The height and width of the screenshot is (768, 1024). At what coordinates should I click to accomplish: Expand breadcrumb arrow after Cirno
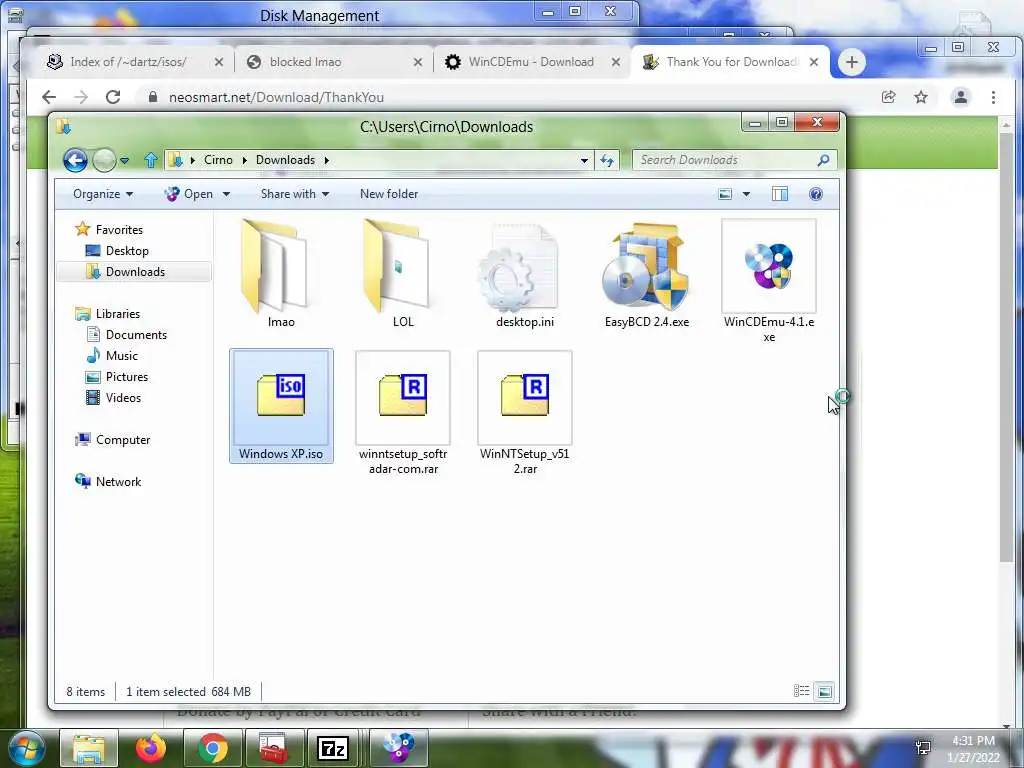pos(244,160)
